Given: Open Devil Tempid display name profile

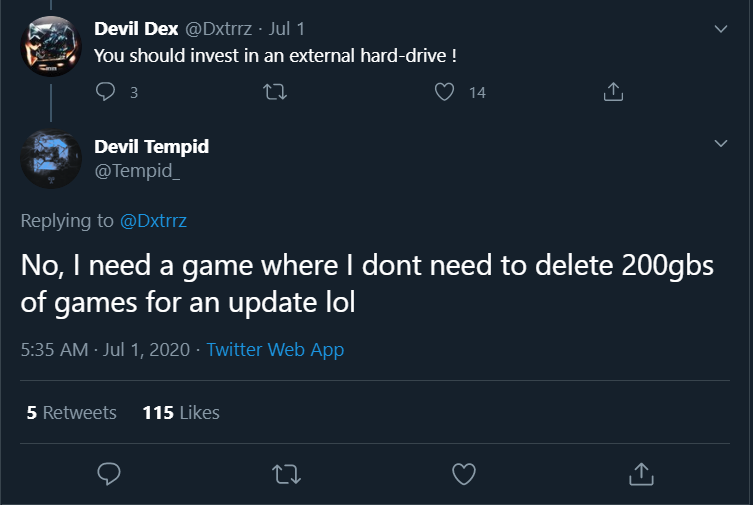Looking at the screenshot, I should click(x=151, y=146).
